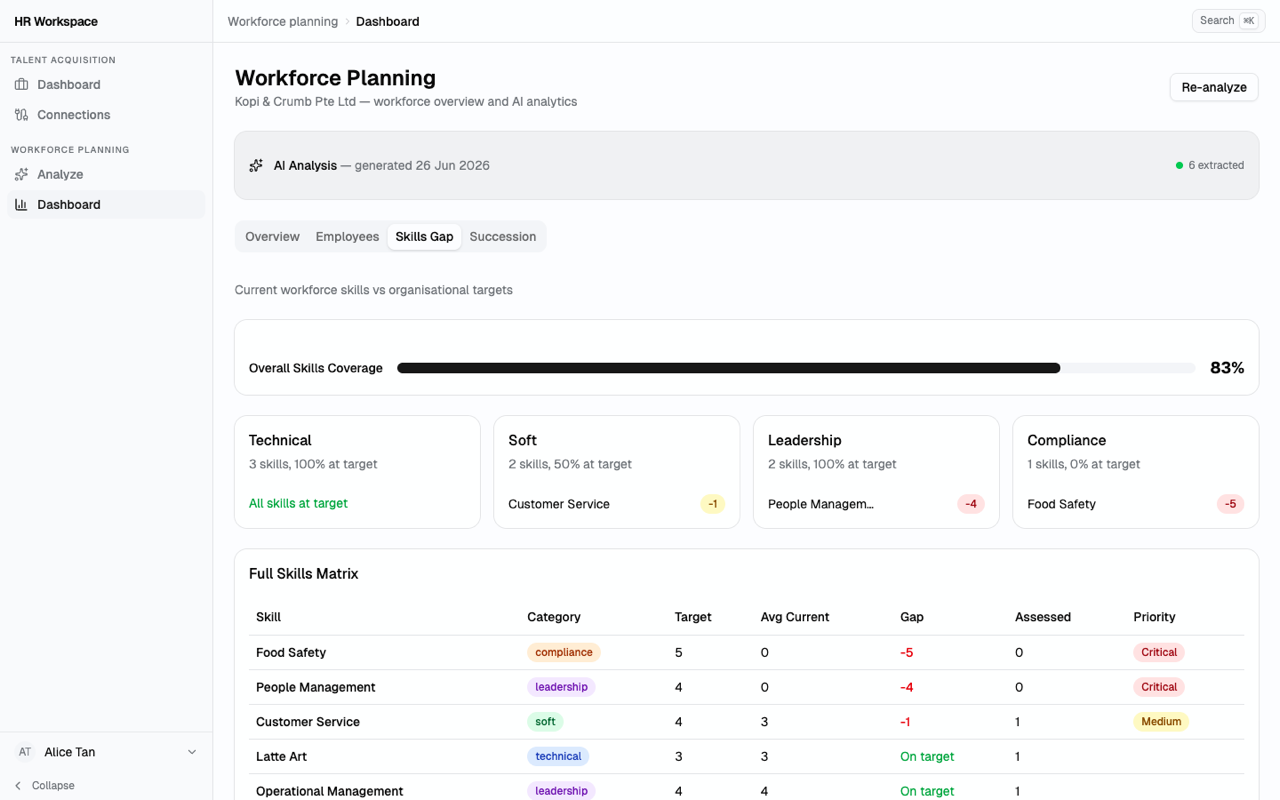Open the Leadership skills card
The height and width of the screenshot is (800, 1280).
876,472
